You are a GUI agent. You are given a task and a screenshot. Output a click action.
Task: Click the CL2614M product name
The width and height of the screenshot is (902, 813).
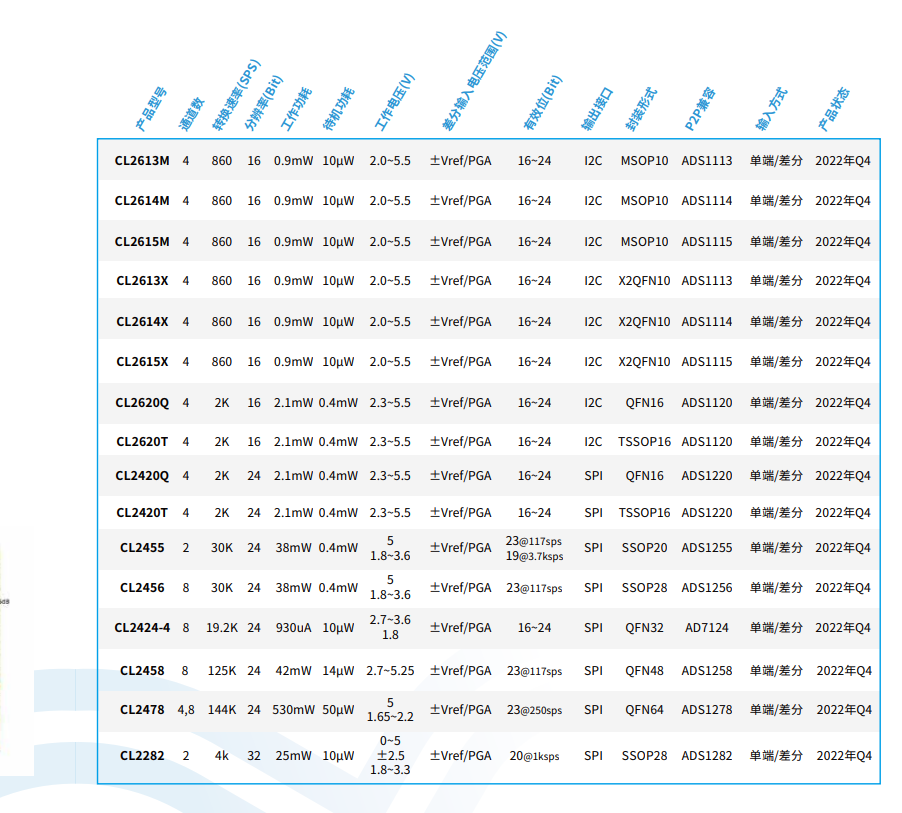click(x=142, y=201)
